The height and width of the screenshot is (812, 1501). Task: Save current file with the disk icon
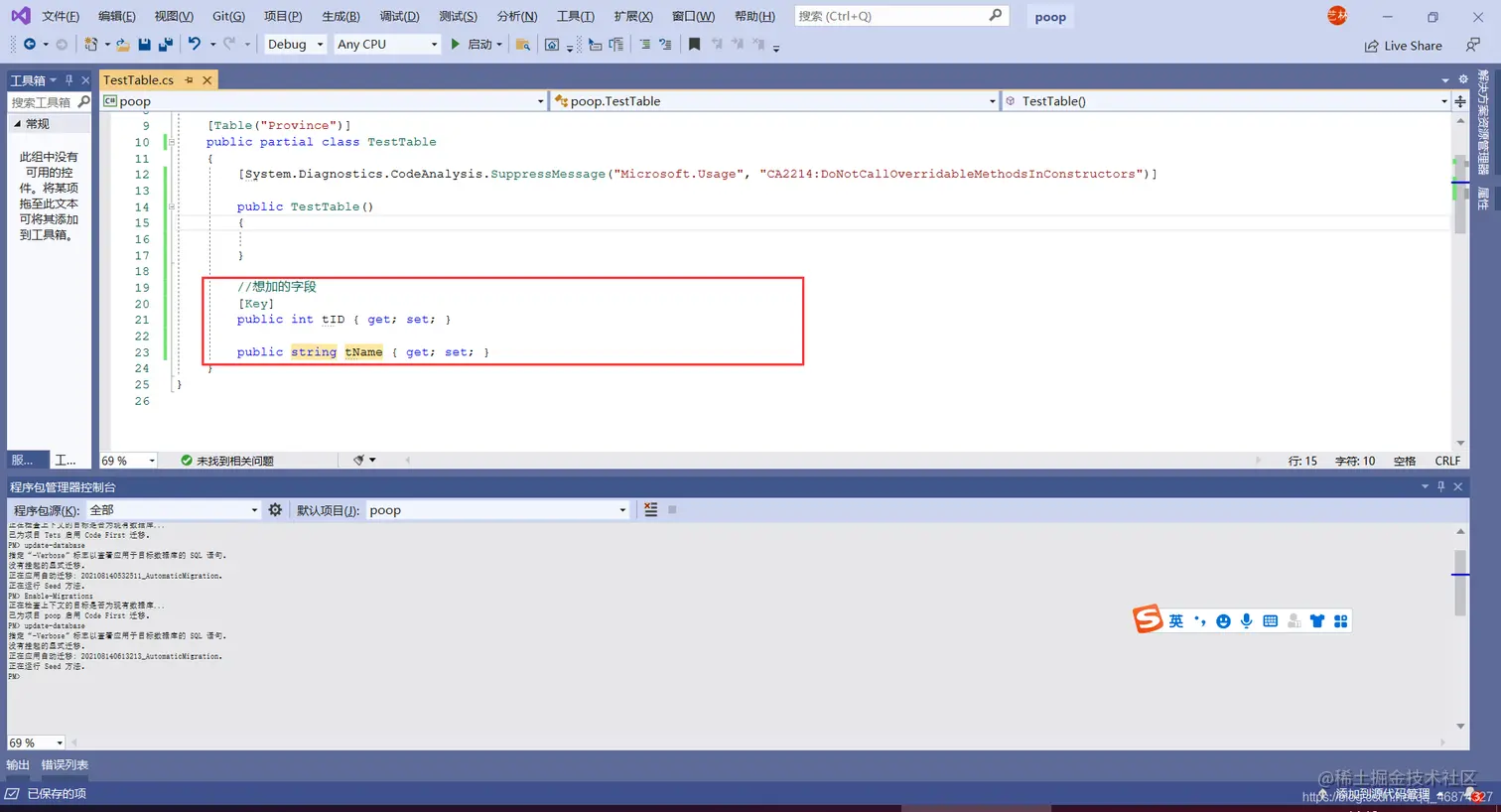[x=145, y=44]
